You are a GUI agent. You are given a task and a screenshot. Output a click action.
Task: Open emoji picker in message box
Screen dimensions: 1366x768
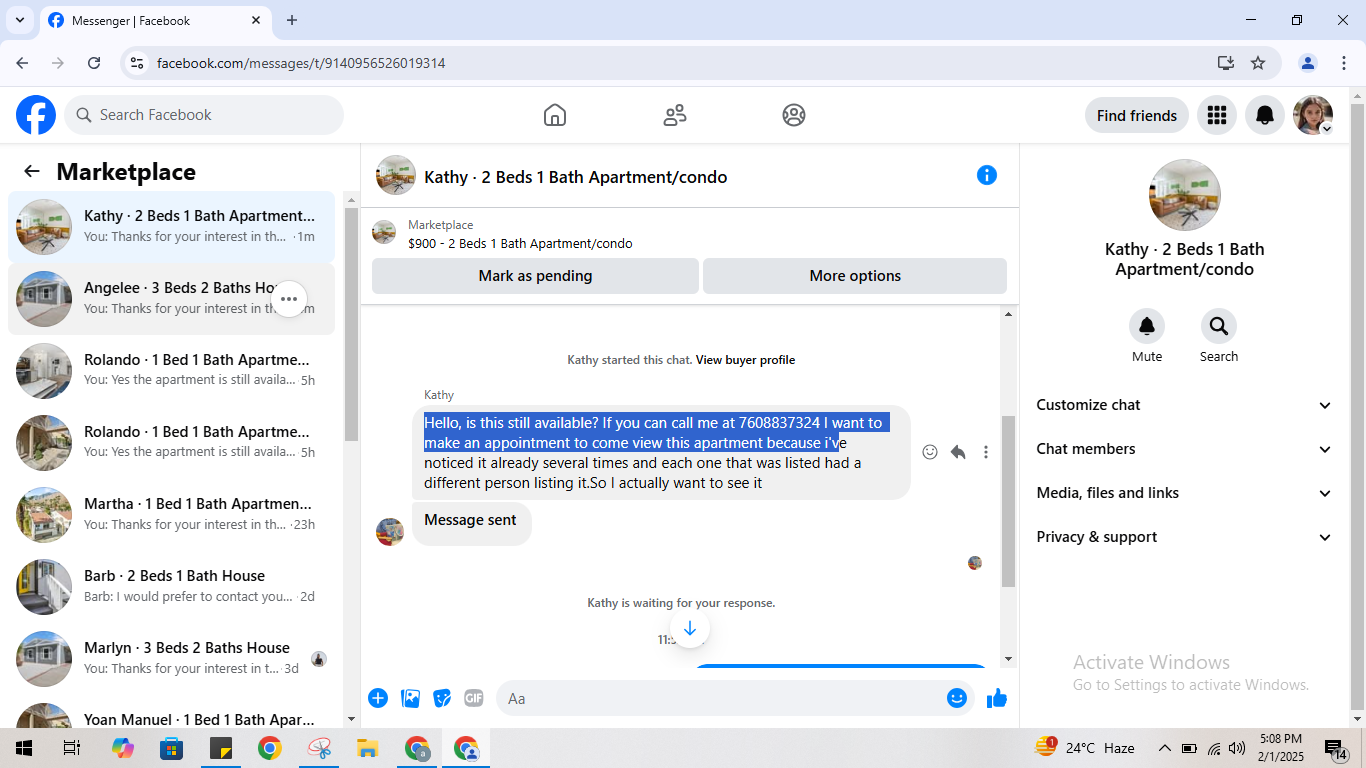[x=957, y=698]
